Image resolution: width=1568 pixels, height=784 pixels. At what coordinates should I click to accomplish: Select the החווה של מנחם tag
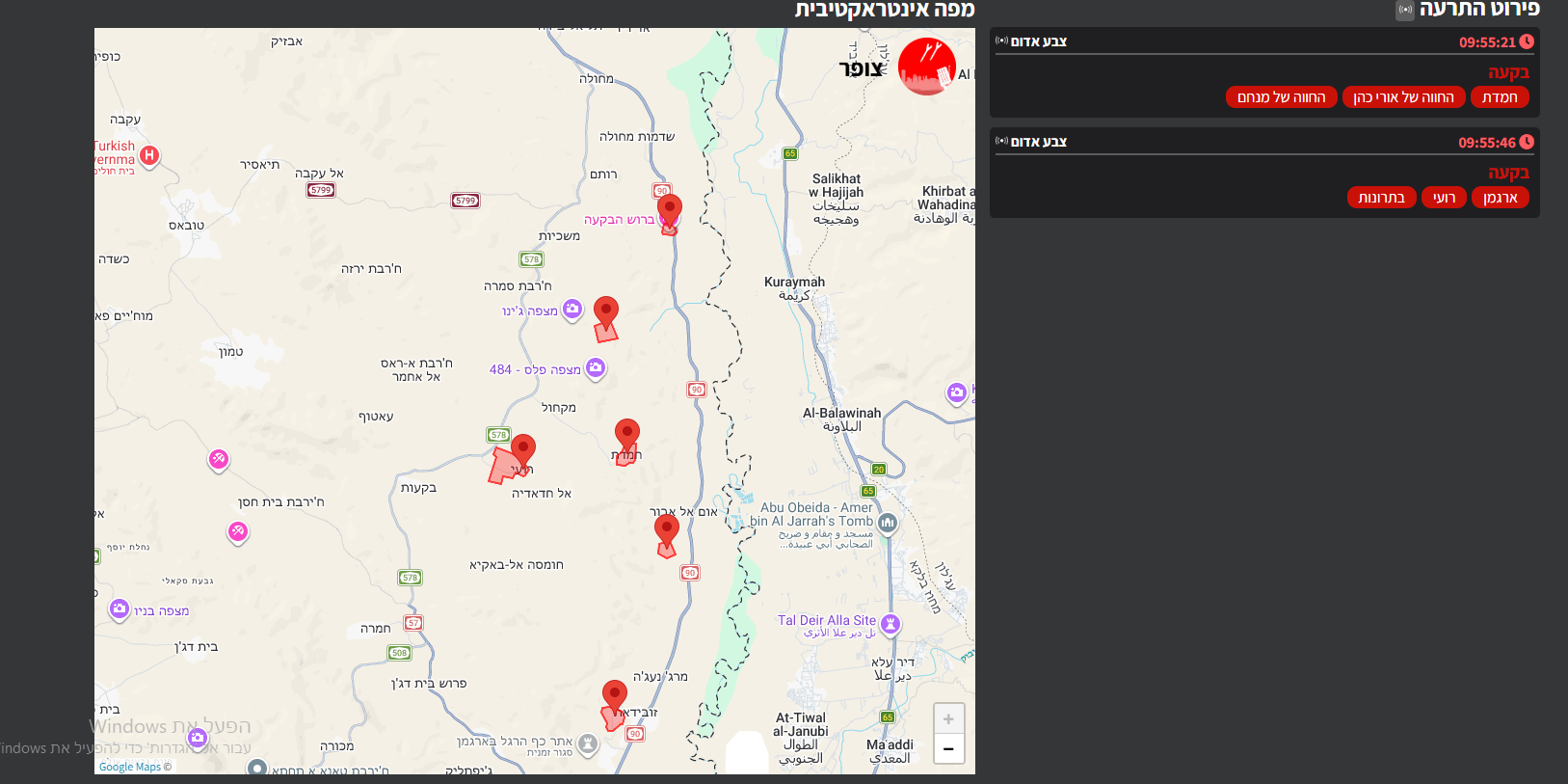(1282, 97)
